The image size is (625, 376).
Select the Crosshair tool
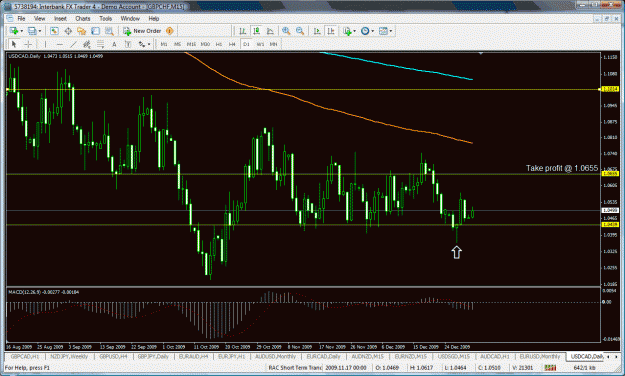coord(28,44)
